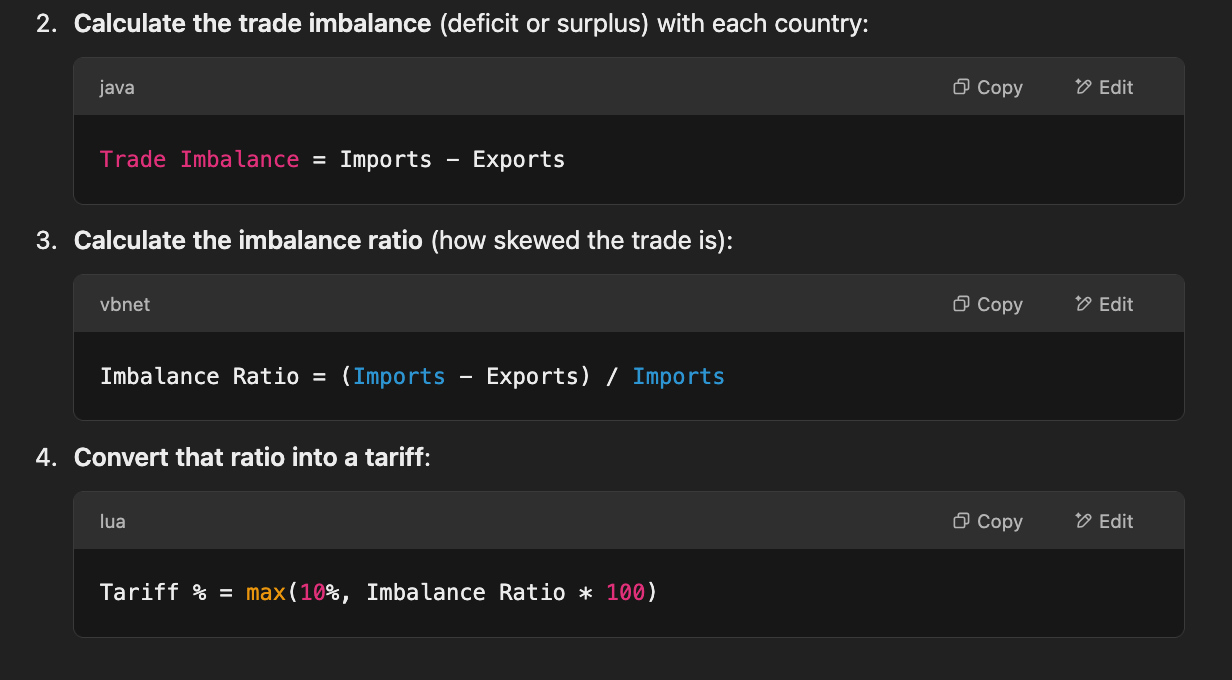Click the '10%' value in tariff formula
The width and height of the screenshot is (1232, 680).
(320, 592)
